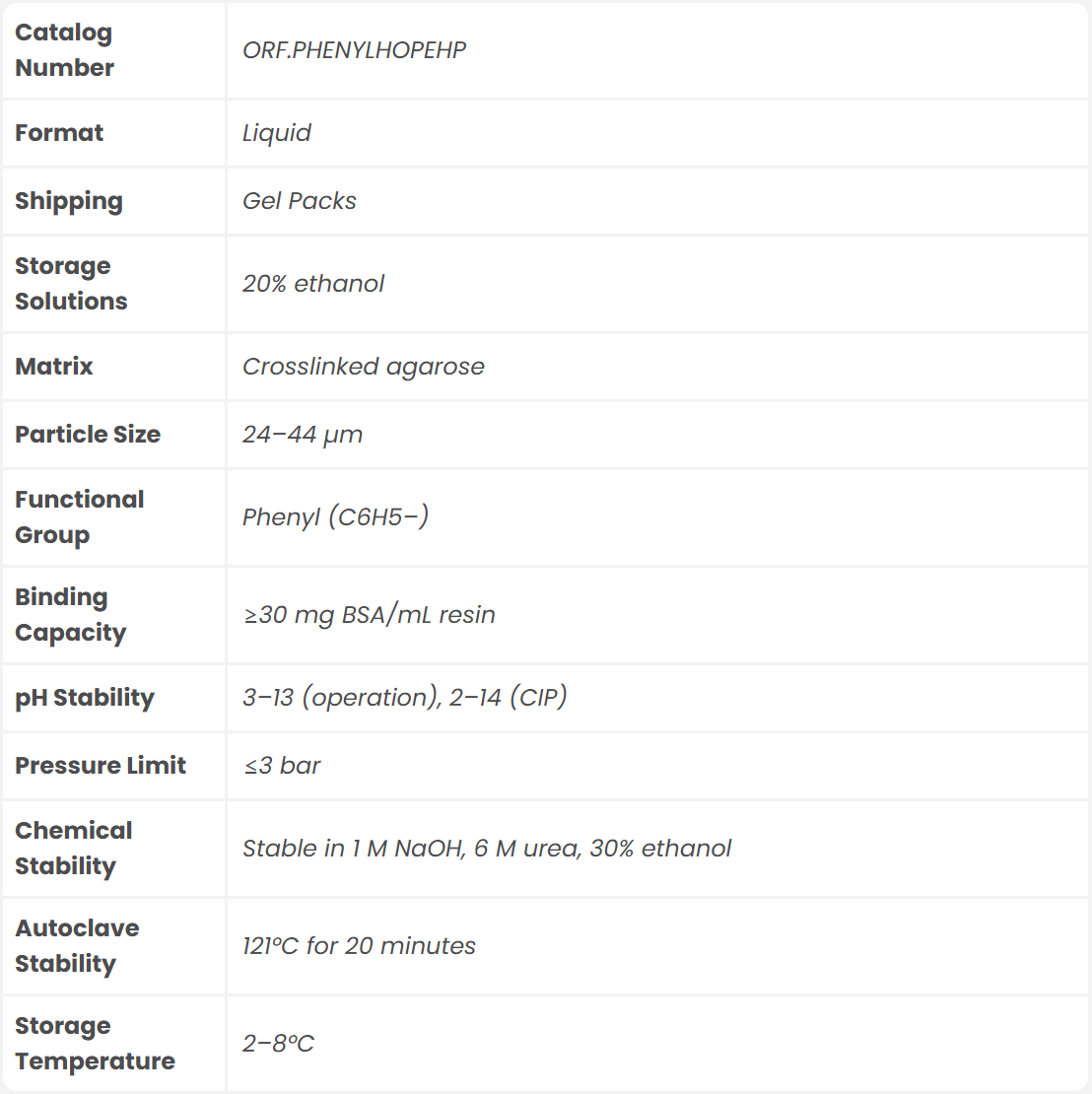Click the 3–13 (operation), 2–14 (CIP) value

coord(405,698)
